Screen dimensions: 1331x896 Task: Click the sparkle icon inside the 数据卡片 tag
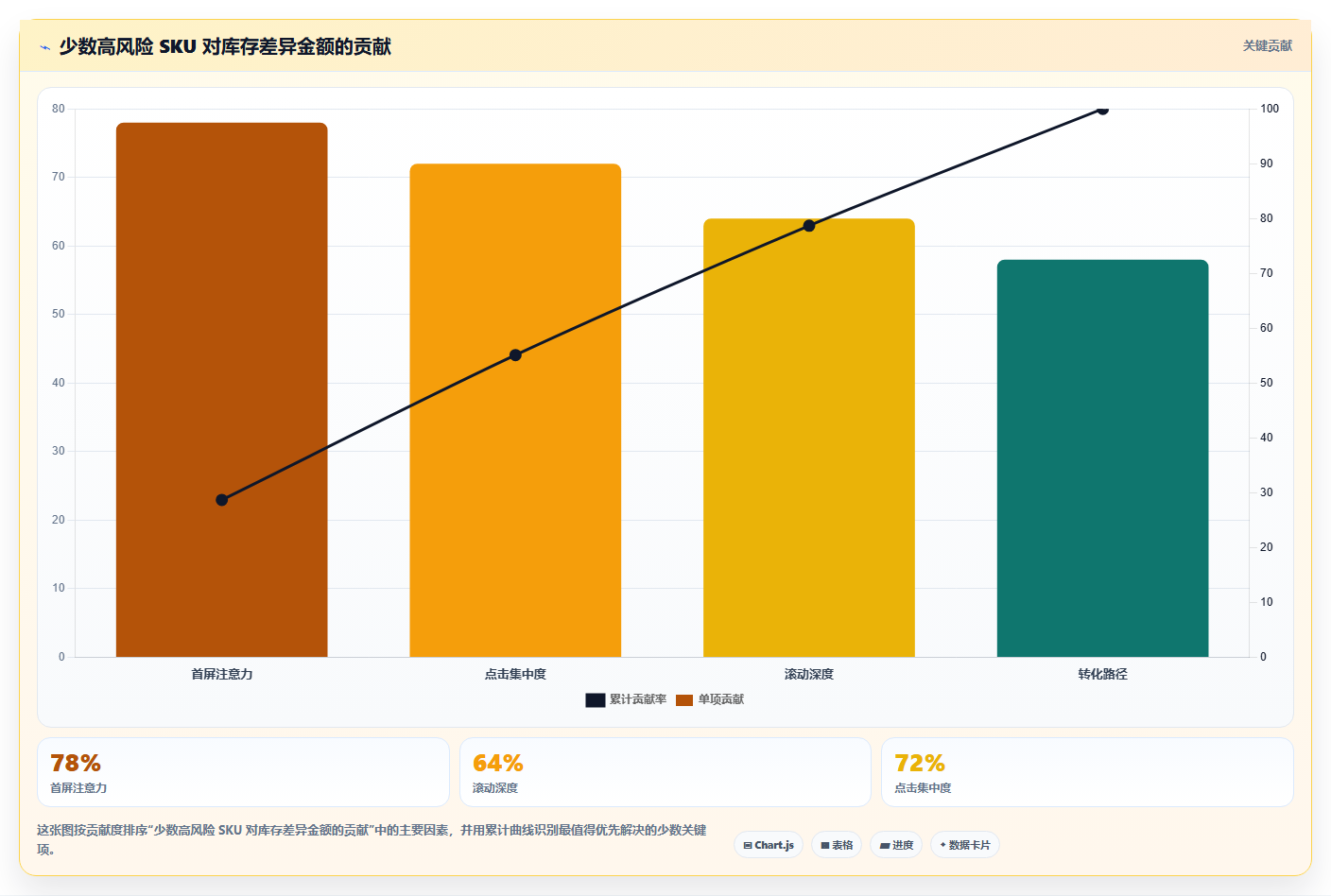click(942, 845)
